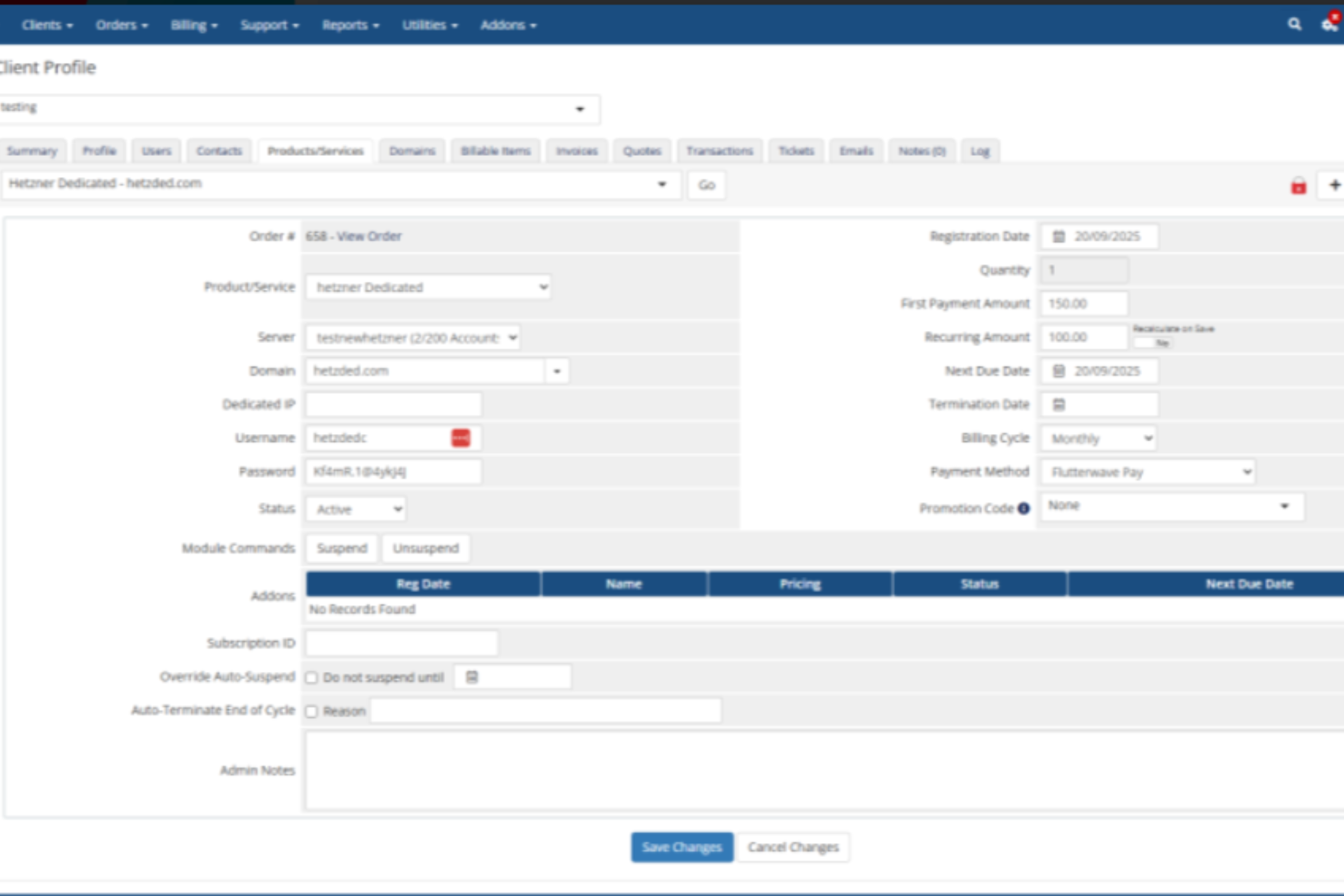The image size is (1344, 896).
Task: Open Next Due Date calendar icon
Action: (1058, 371)
